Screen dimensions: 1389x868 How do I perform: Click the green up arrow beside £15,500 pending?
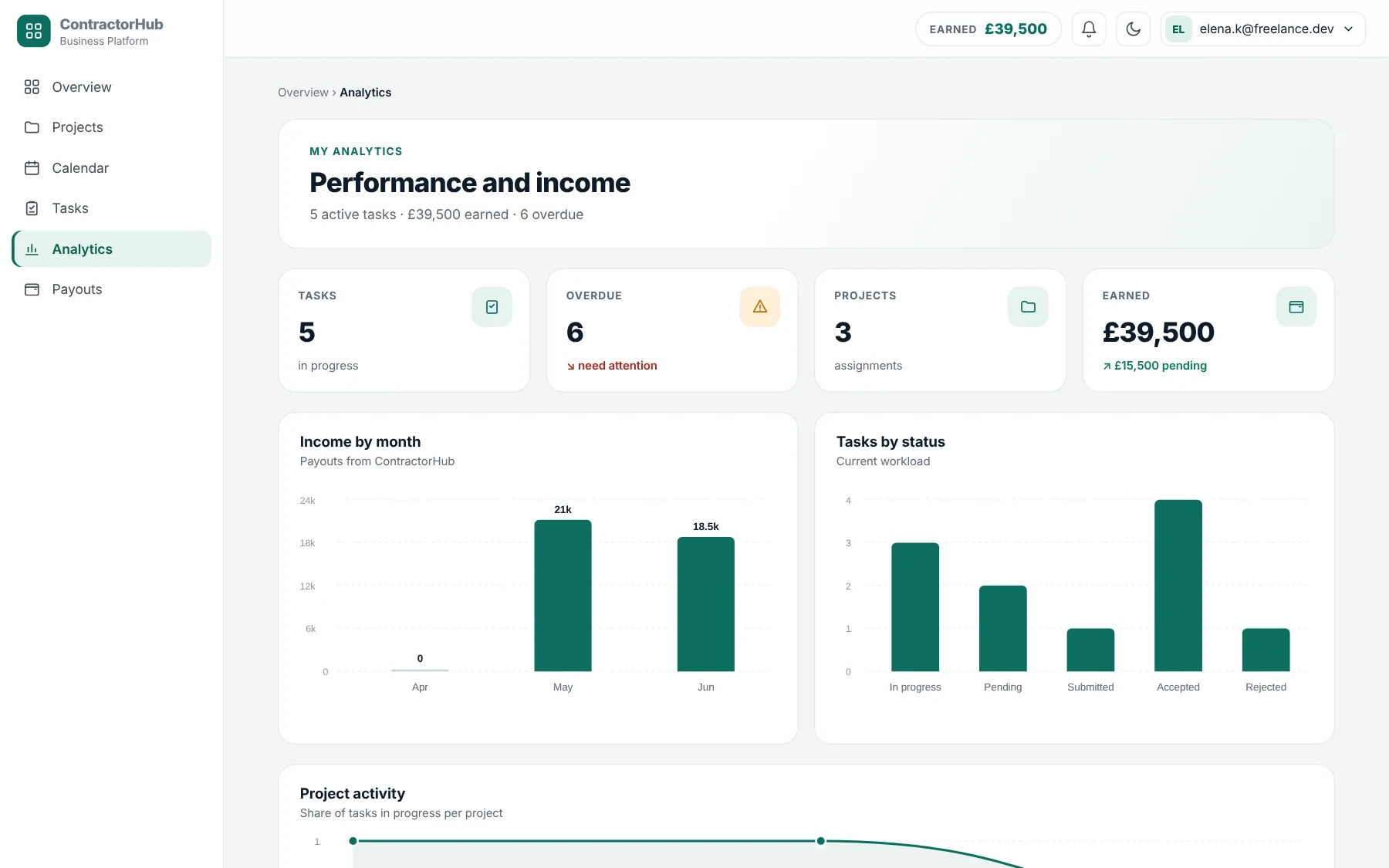click(x=1107, y=366)
